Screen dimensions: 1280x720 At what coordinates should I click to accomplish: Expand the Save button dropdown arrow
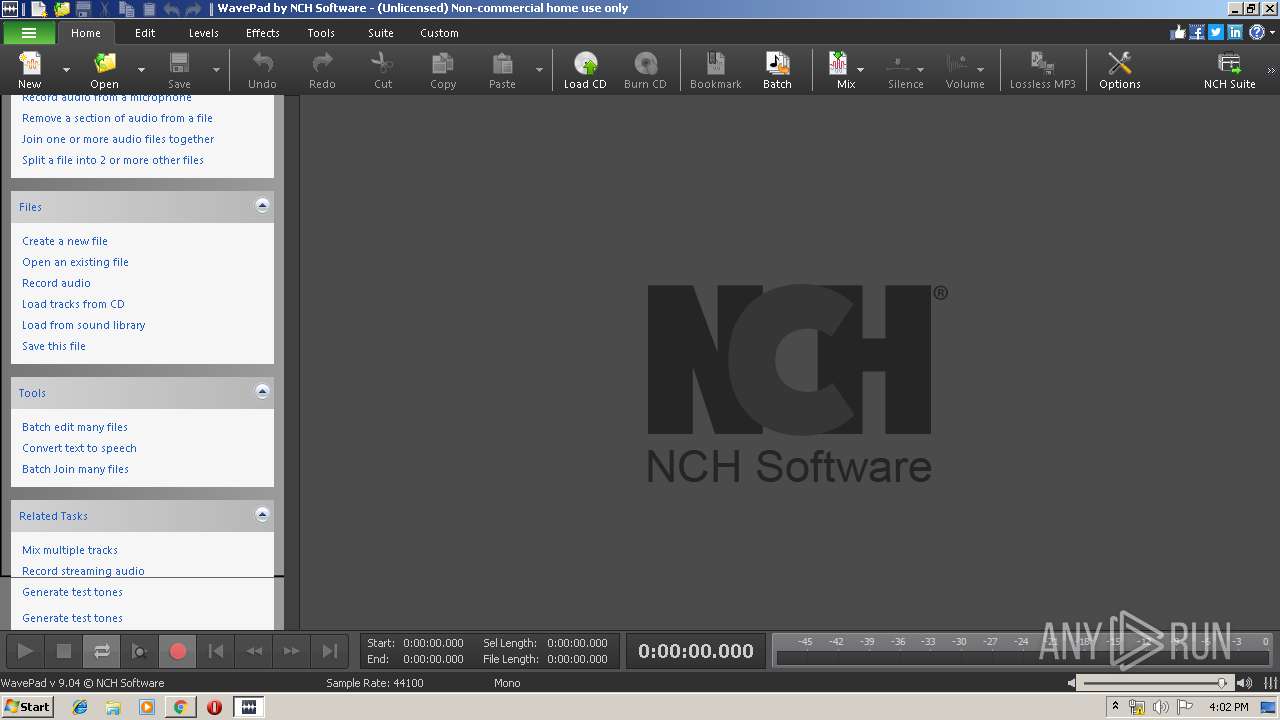tap(216, 70)
